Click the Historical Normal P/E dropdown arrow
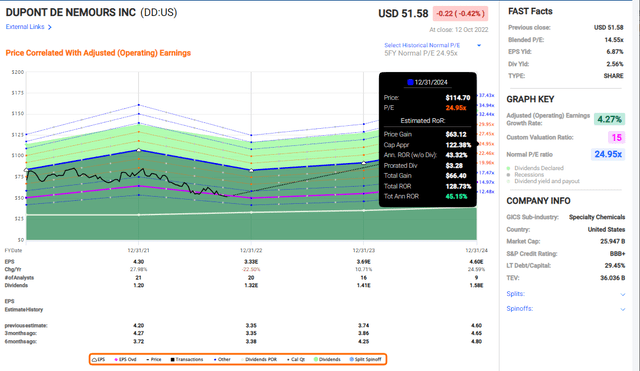This screenshot has height=371, width=640. tap(479, 45)
